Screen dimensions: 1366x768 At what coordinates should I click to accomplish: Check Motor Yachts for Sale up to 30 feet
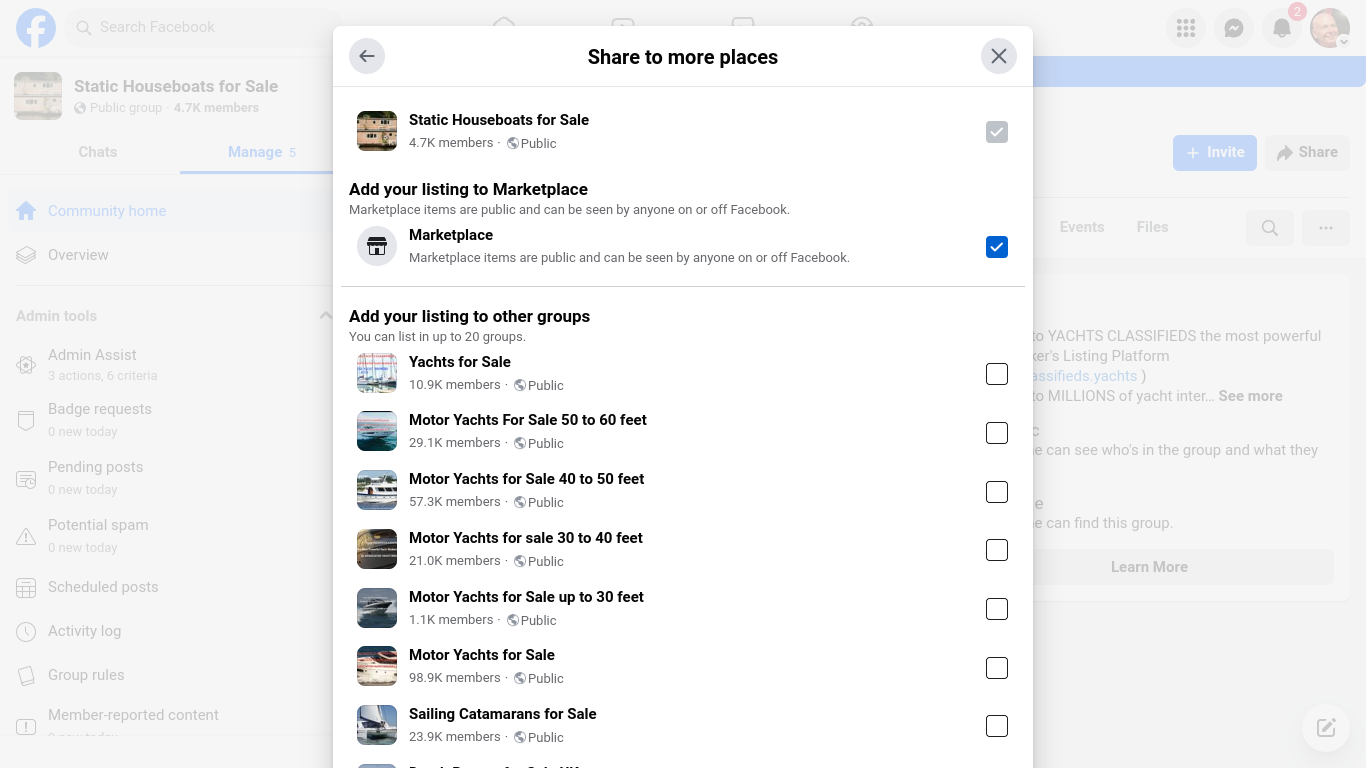pos(997,609)
